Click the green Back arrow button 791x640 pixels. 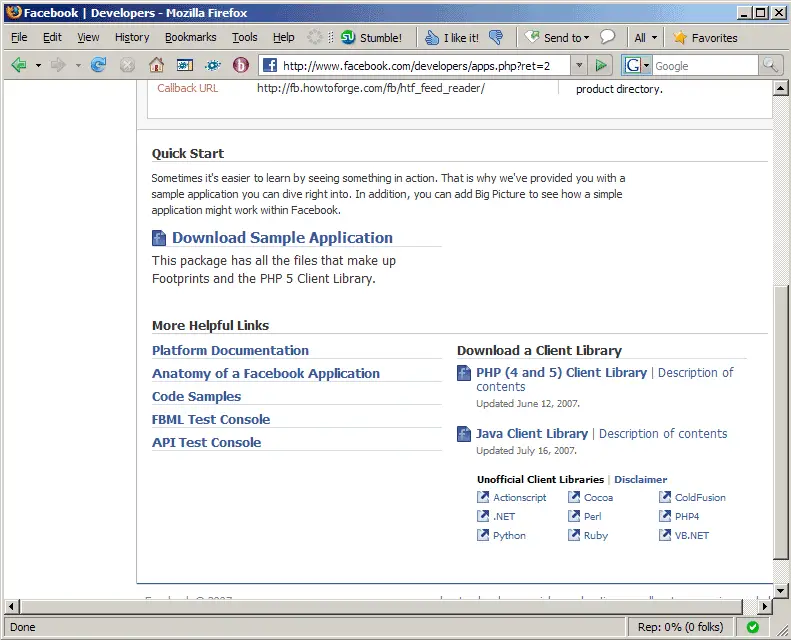point(19,65)
